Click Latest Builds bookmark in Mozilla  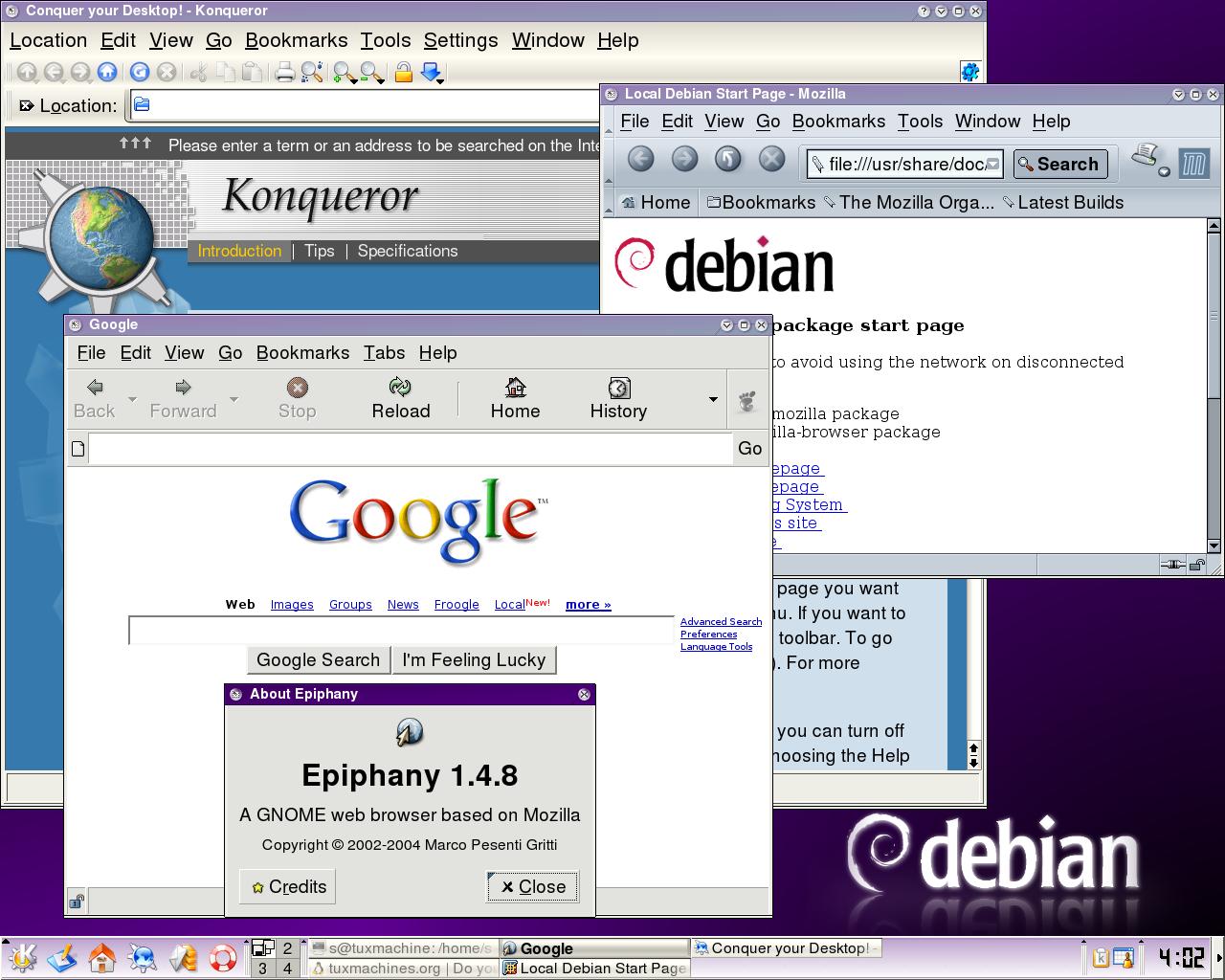coord(1062,202)
